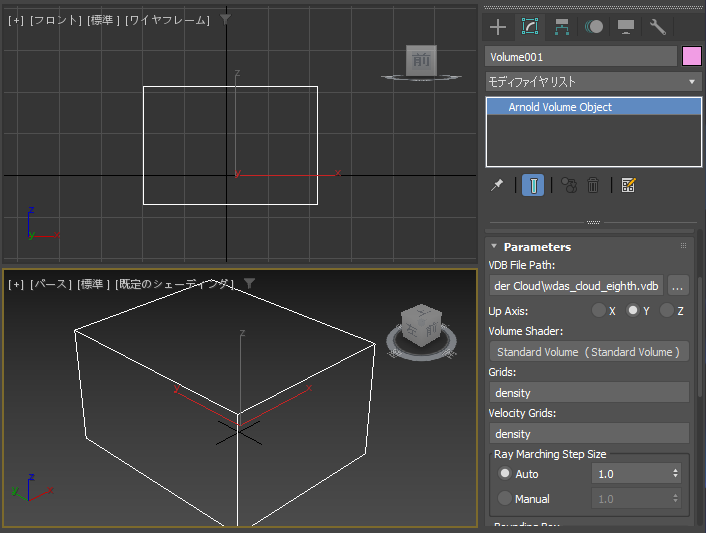
Task: Set Up Axis to Z
Action: coord(667,311)
